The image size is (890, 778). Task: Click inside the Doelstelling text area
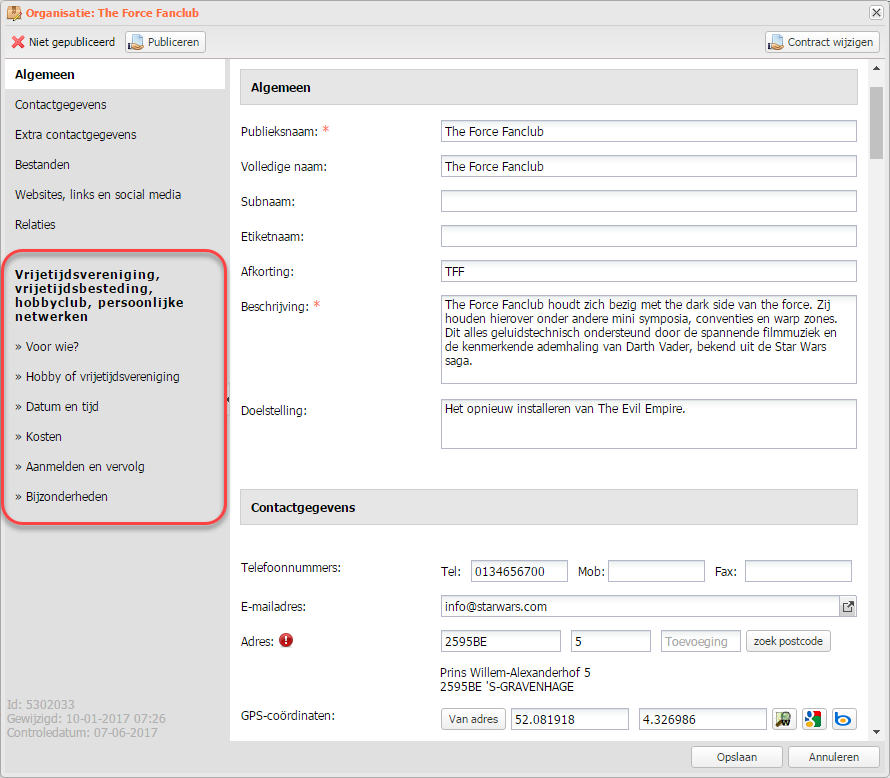648,424
